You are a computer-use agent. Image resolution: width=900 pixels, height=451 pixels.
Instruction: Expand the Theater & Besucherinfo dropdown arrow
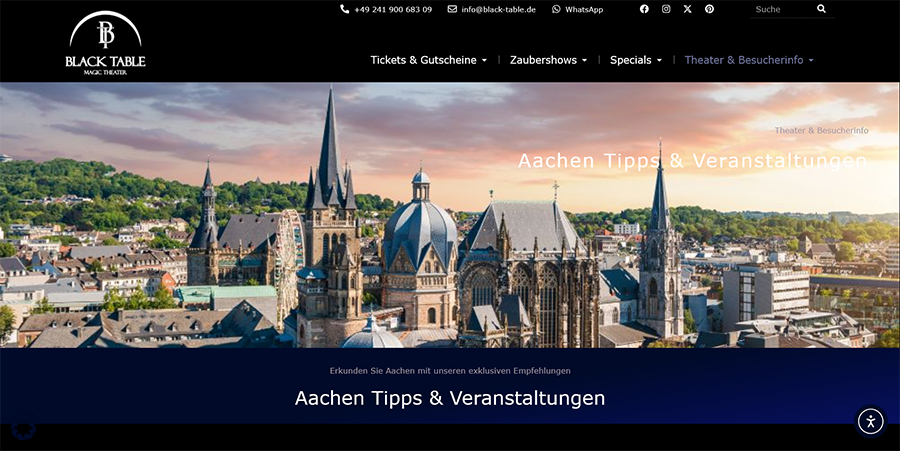pyautogui.click(x=811, y=61)
